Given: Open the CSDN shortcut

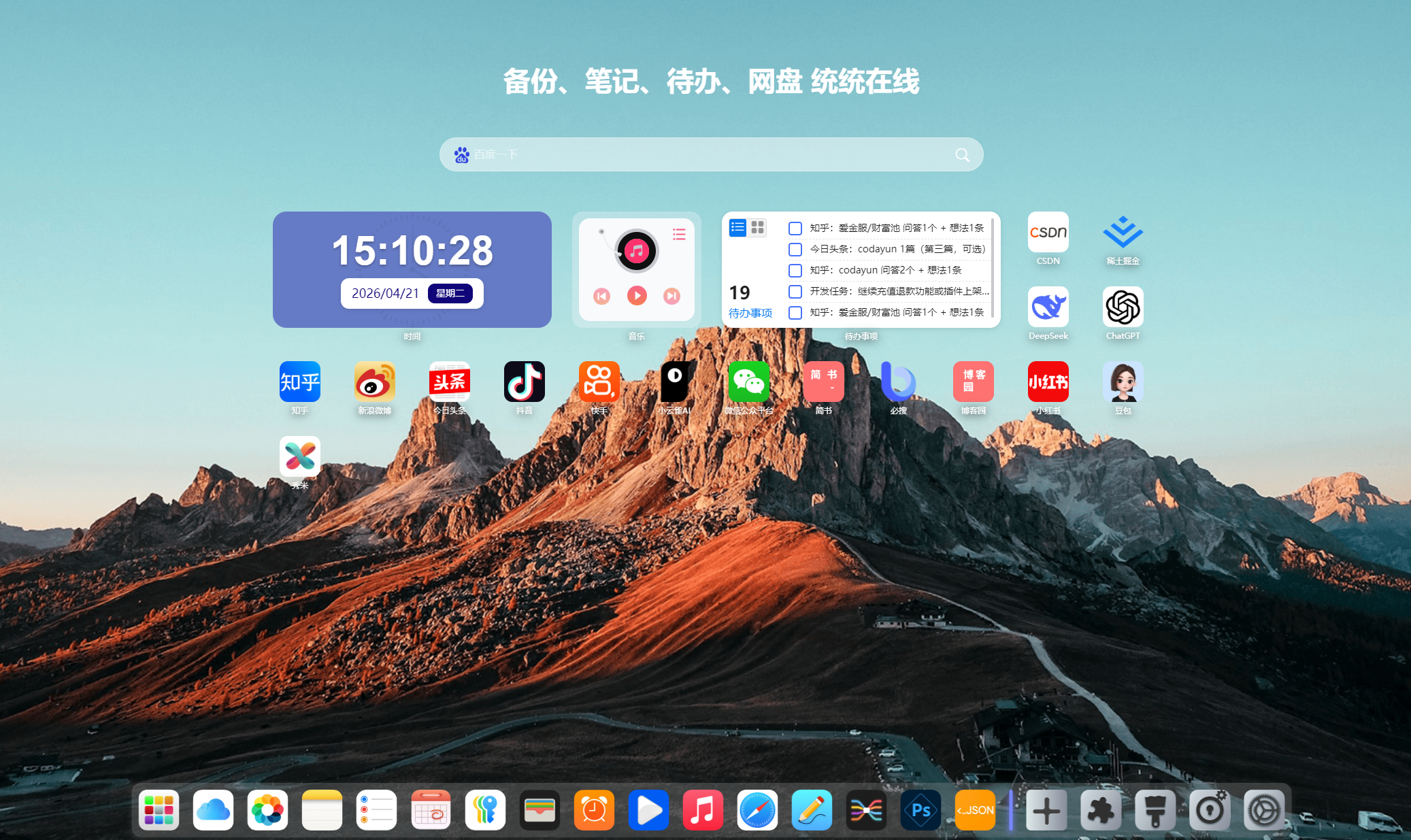Looking at the screenshot, I should pyautogui.click(x=1048, y=233).
